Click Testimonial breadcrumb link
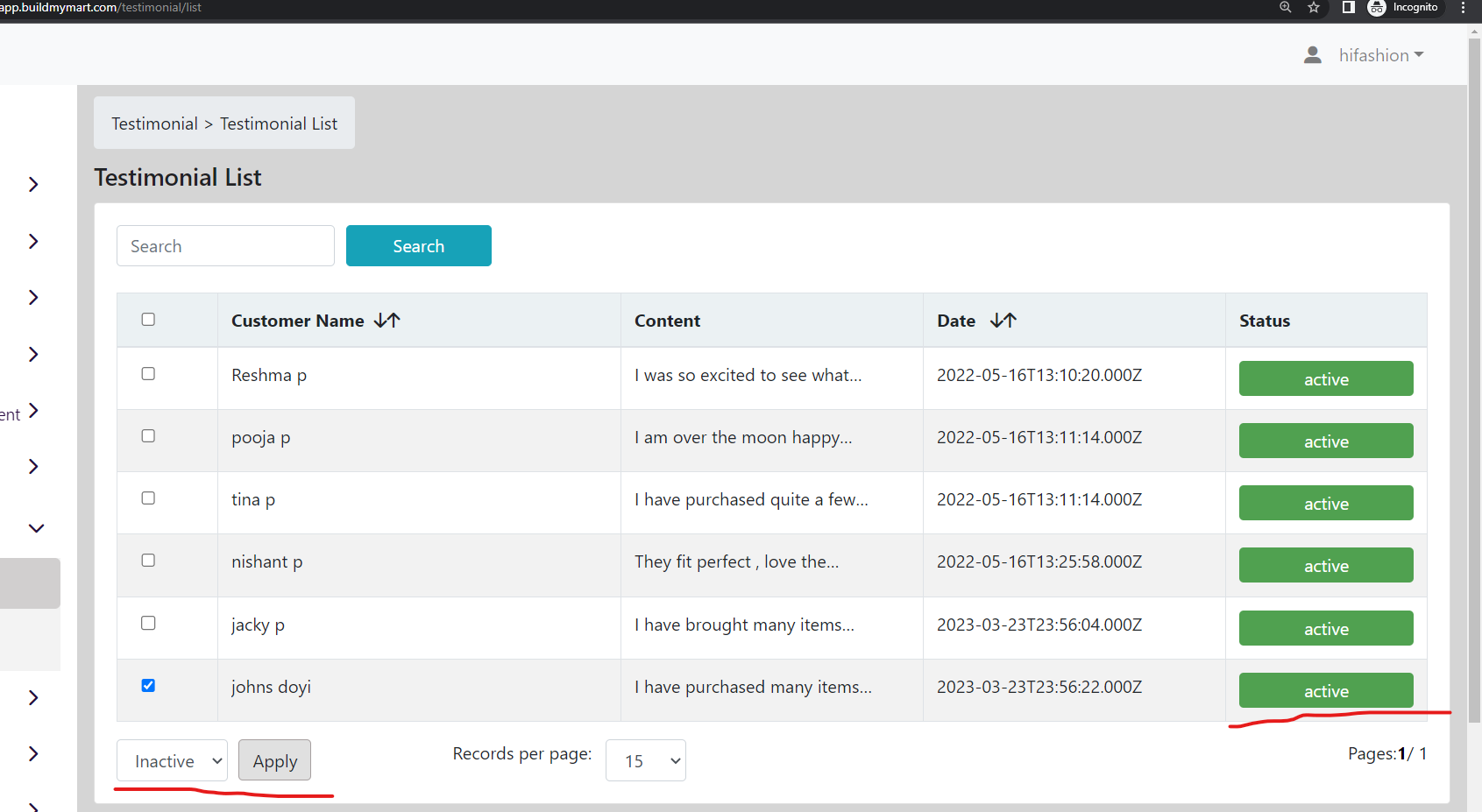Viewport: 1482px width, 812px height. [x=154, y=124]
